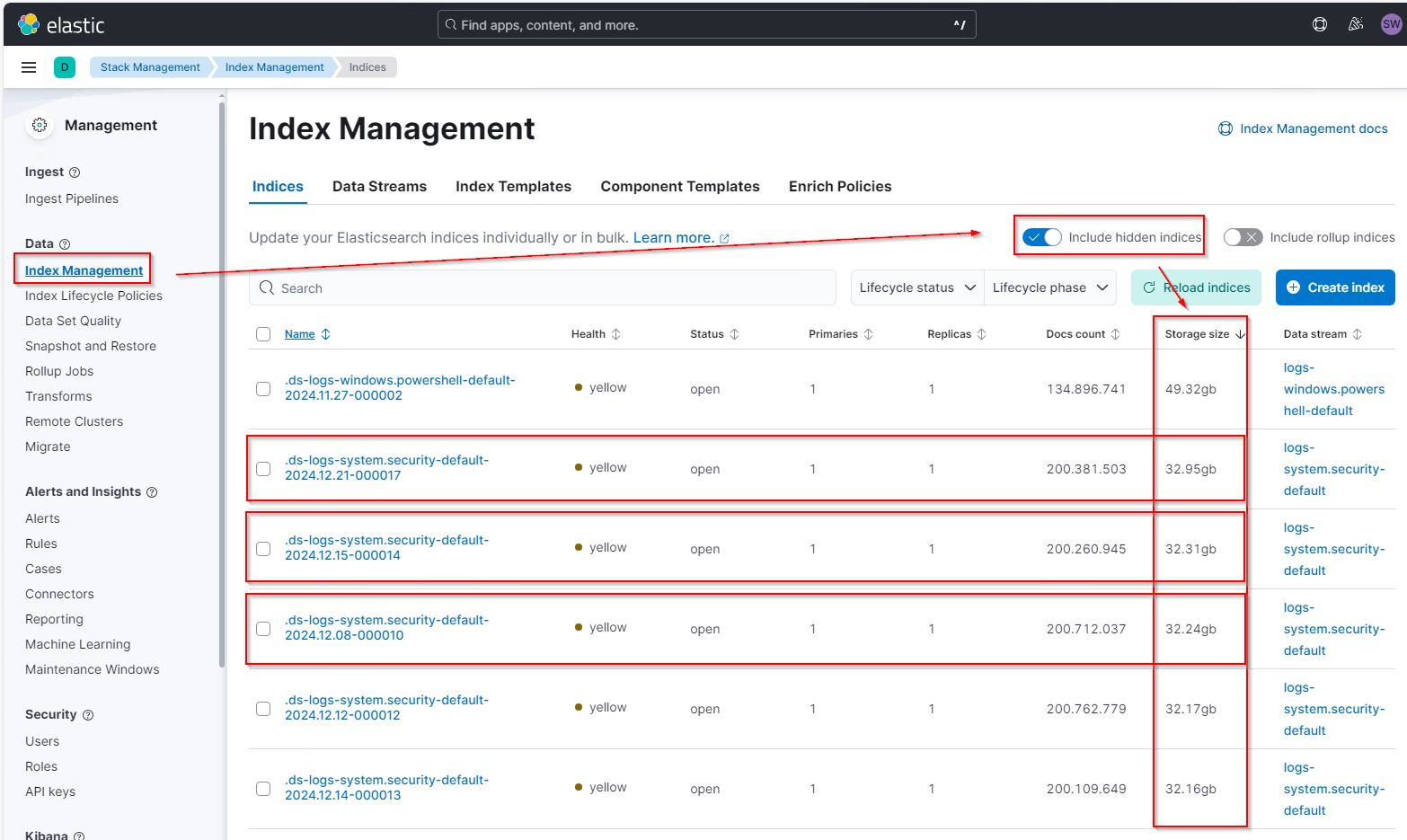Click the sidebar vertical scrollbar
Image resolution: width=1407 pixels, height=840 pixels.
tap(221, 386)
